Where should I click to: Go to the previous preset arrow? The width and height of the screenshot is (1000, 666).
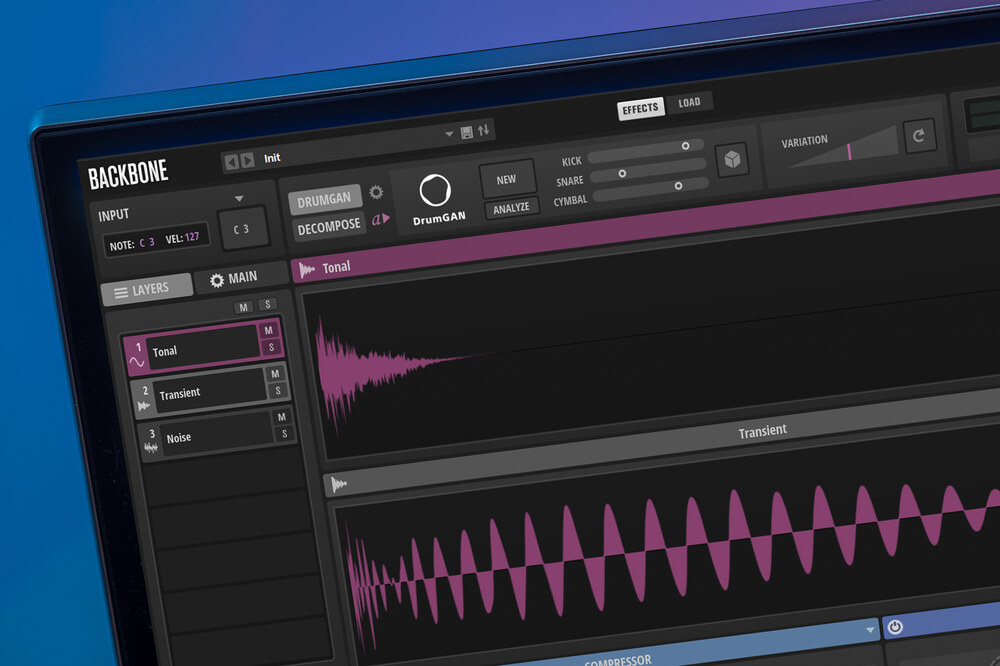232,161
